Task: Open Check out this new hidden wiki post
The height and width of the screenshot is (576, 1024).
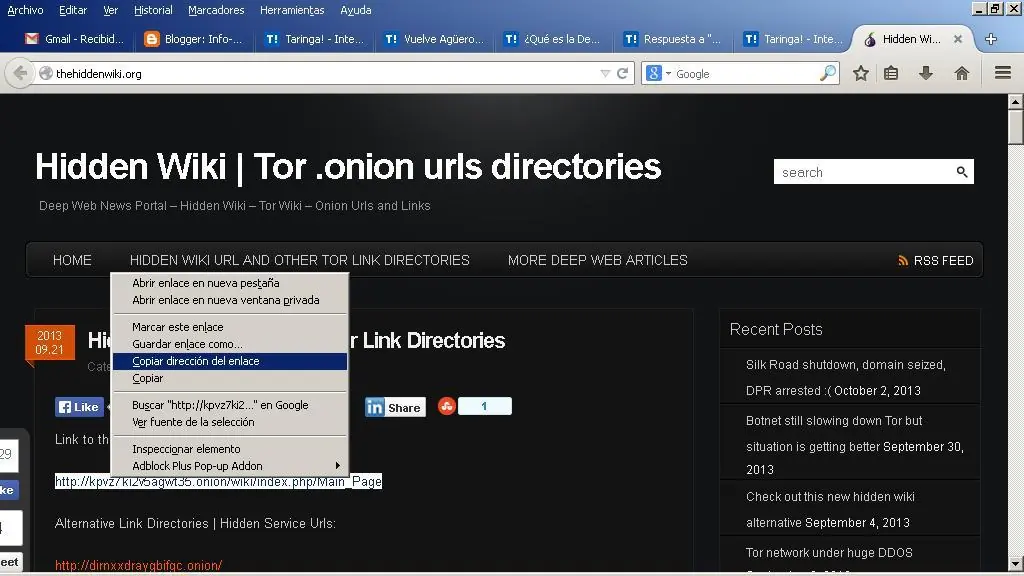Action: 830,509
